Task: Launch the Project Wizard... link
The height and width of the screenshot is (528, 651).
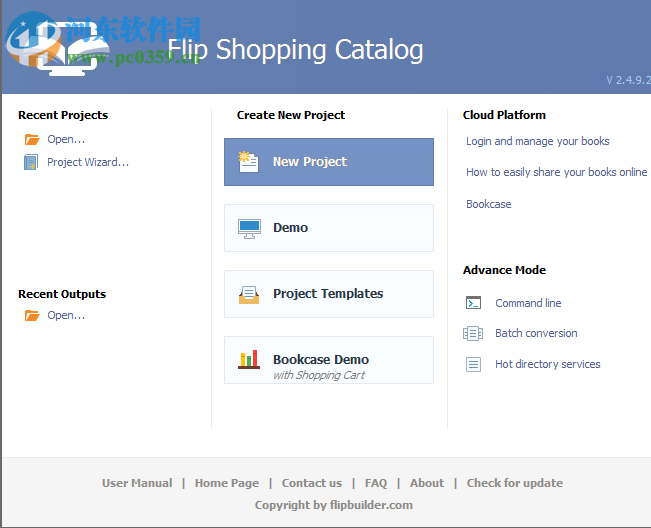Action: pyautogui.click(x=88, y=162)
